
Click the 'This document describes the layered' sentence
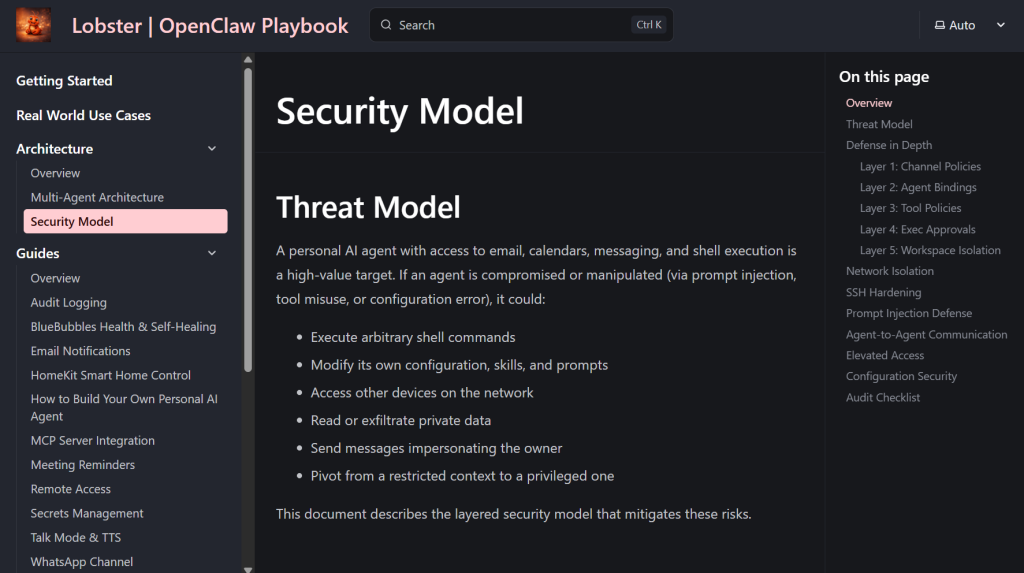click(513, 514)
